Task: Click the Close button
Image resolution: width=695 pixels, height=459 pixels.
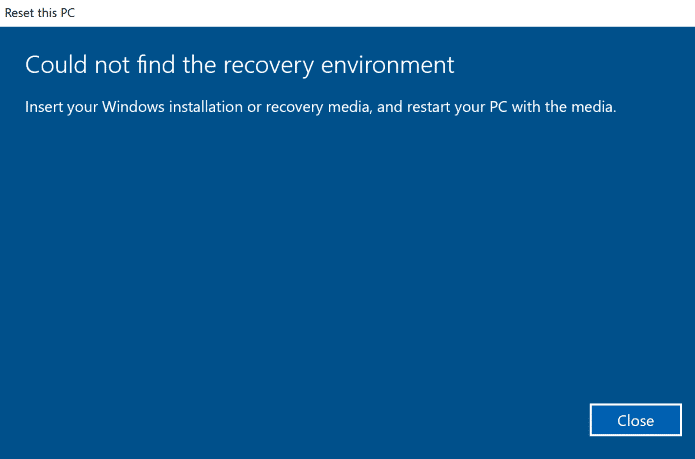Action: (x=635, y=420)
